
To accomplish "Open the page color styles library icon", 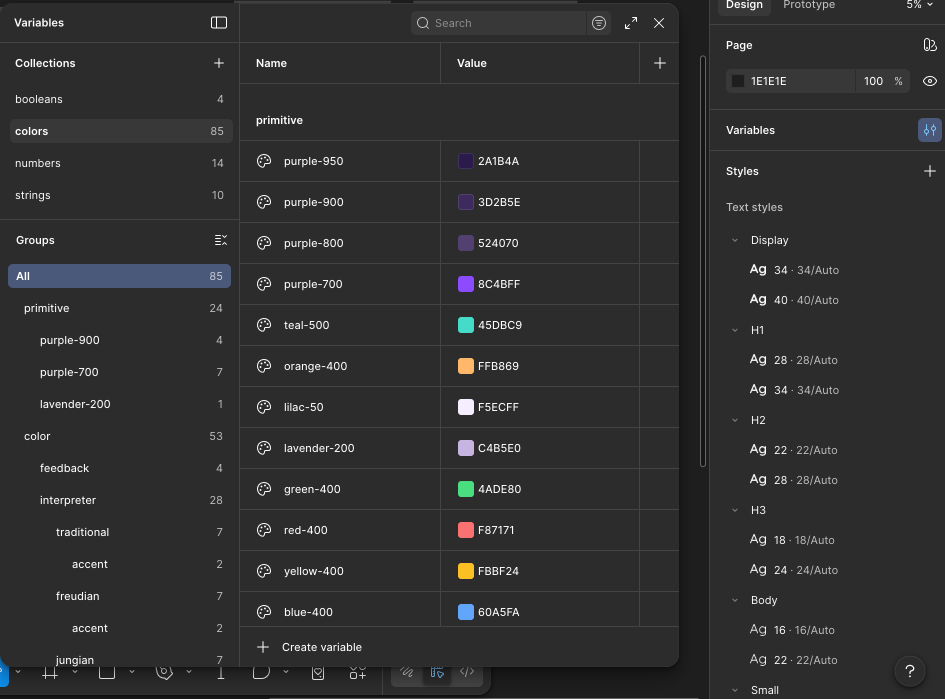I will [x=929, y=45].
